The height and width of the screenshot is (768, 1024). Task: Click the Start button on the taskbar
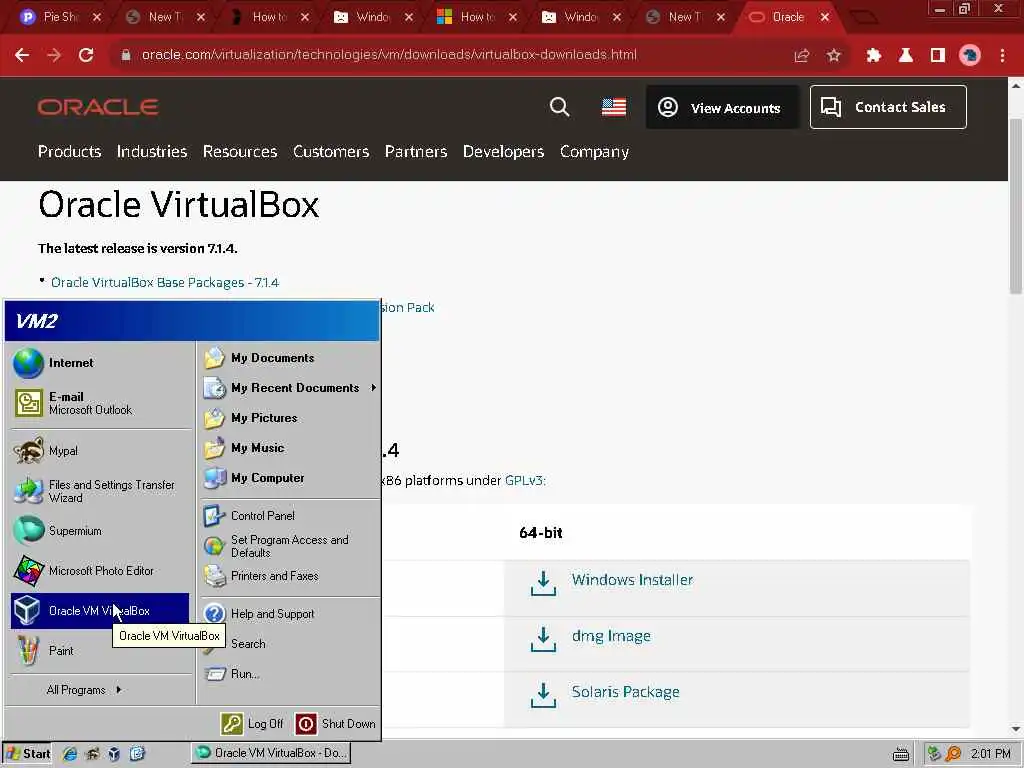27,754
